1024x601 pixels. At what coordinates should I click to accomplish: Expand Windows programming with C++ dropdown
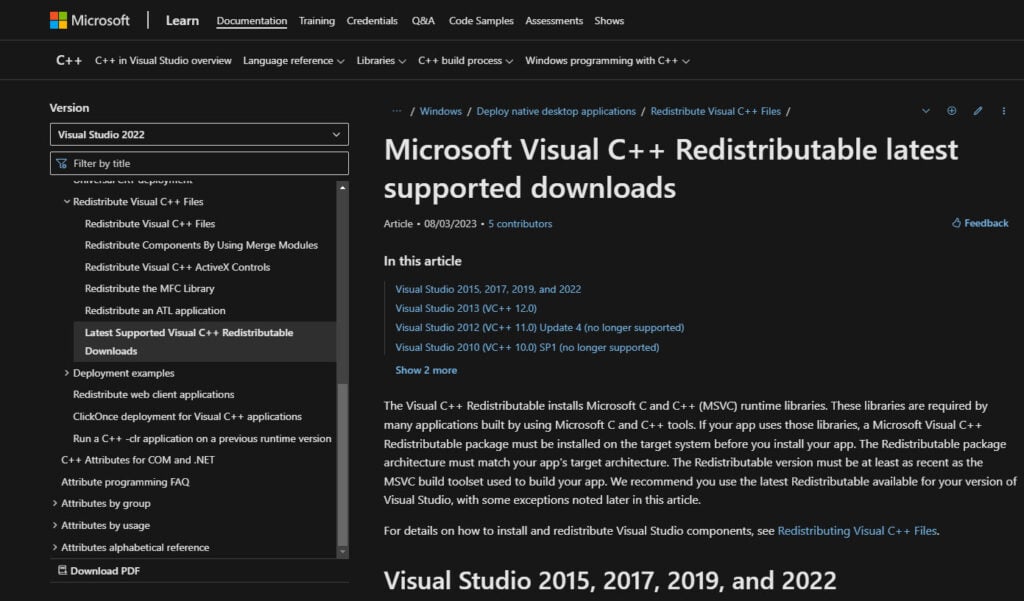pos(607,61)
